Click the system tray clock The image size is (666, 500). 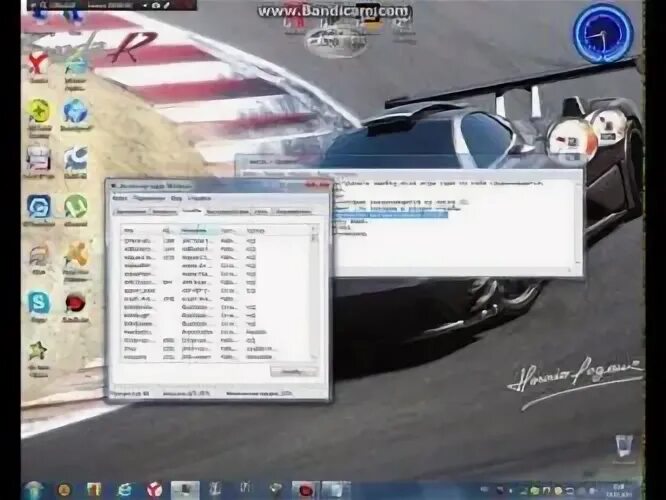[618, 490]
